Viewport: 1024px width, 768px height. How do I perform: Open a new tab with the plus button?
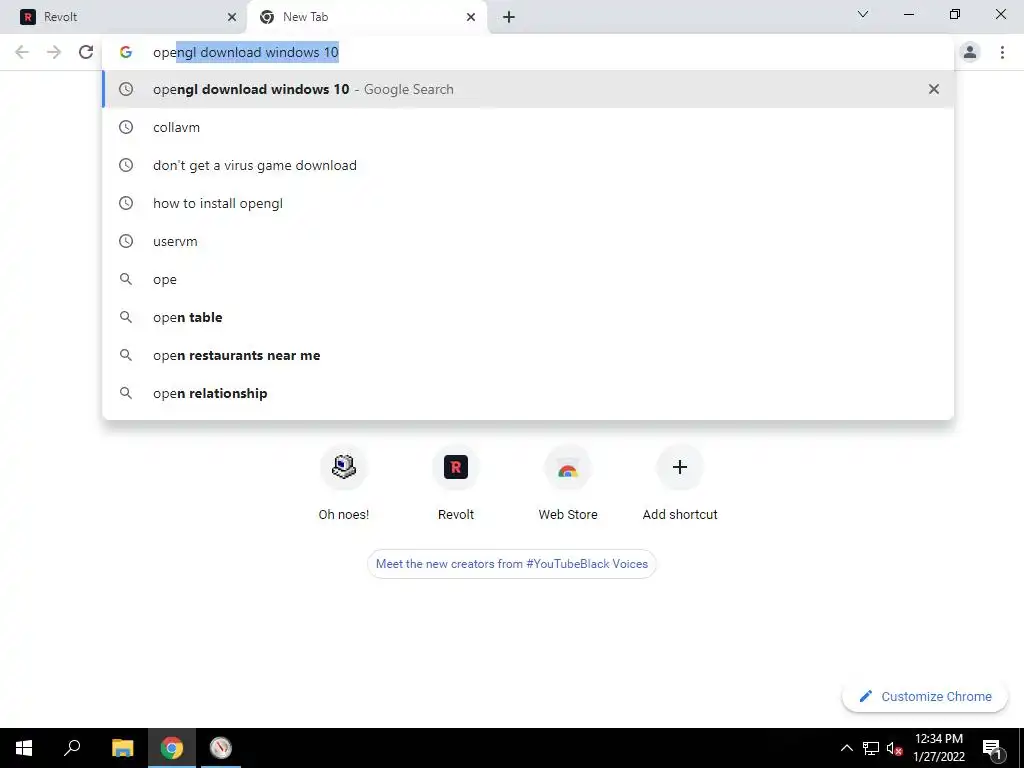coord(509,17)
